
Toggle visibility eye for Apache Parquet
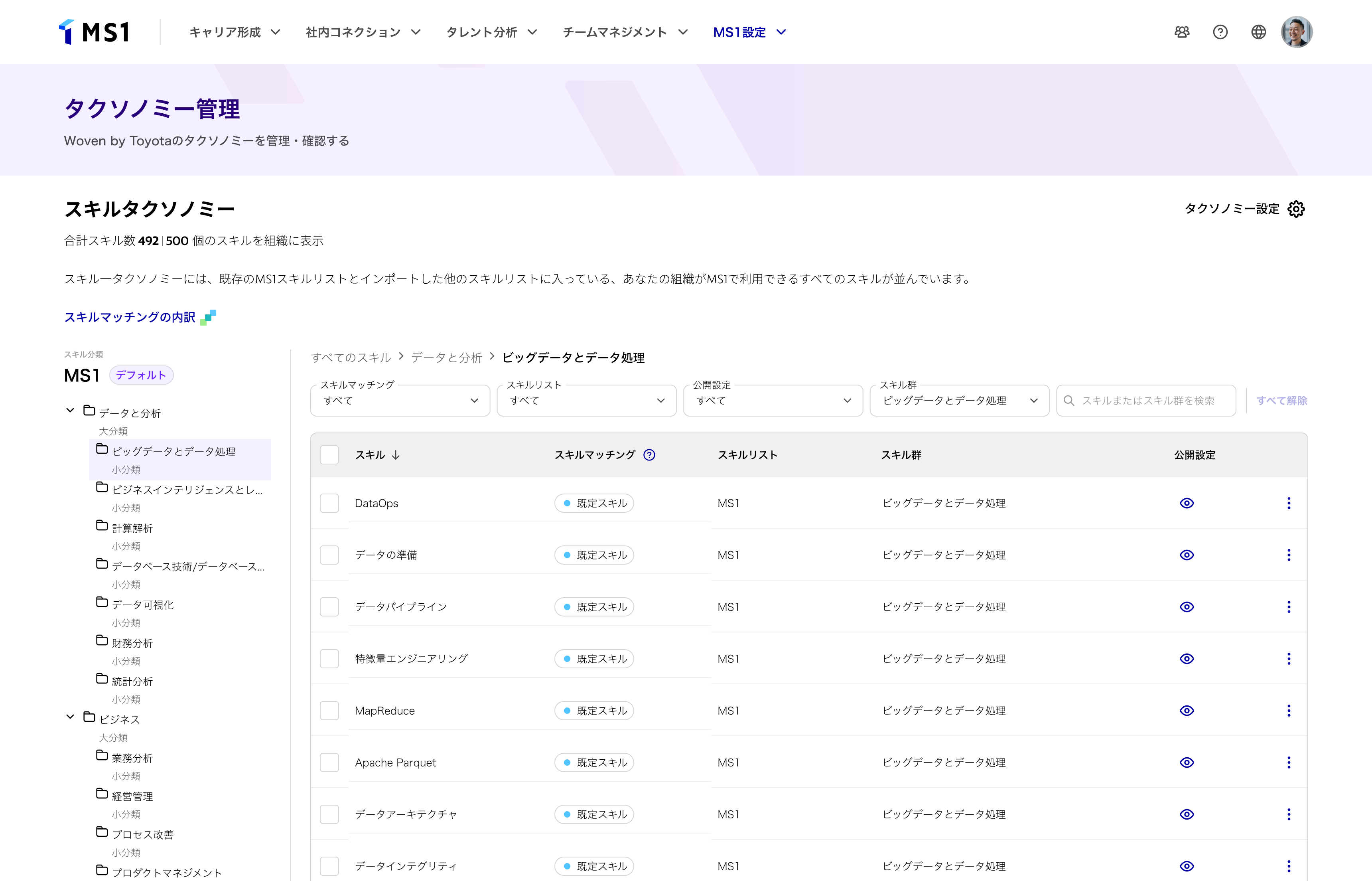tap(1187, 762)
